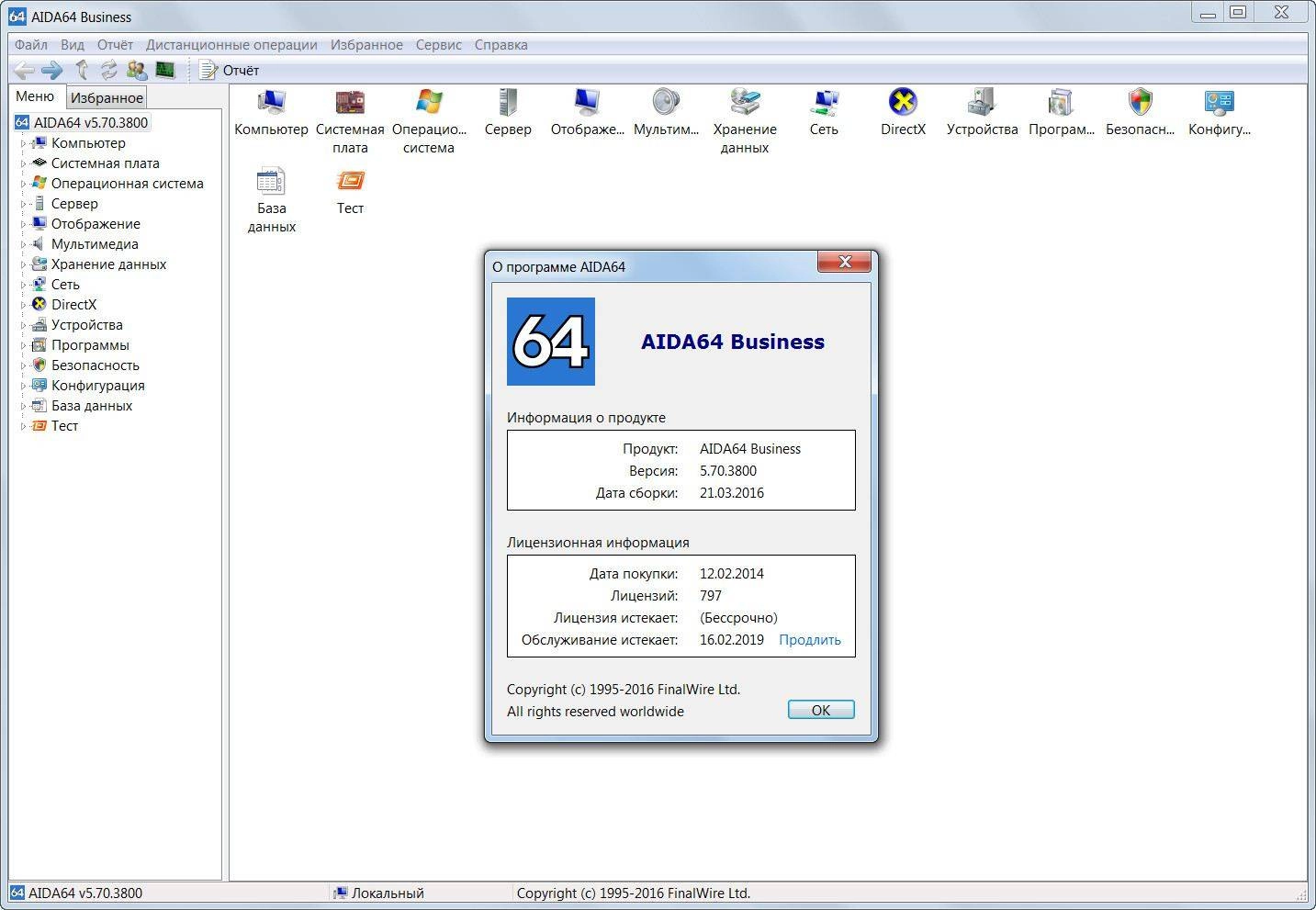Open the Дистанционные операции menu
The width and height of the screenshot is (1316, 910).
(231, 44)
